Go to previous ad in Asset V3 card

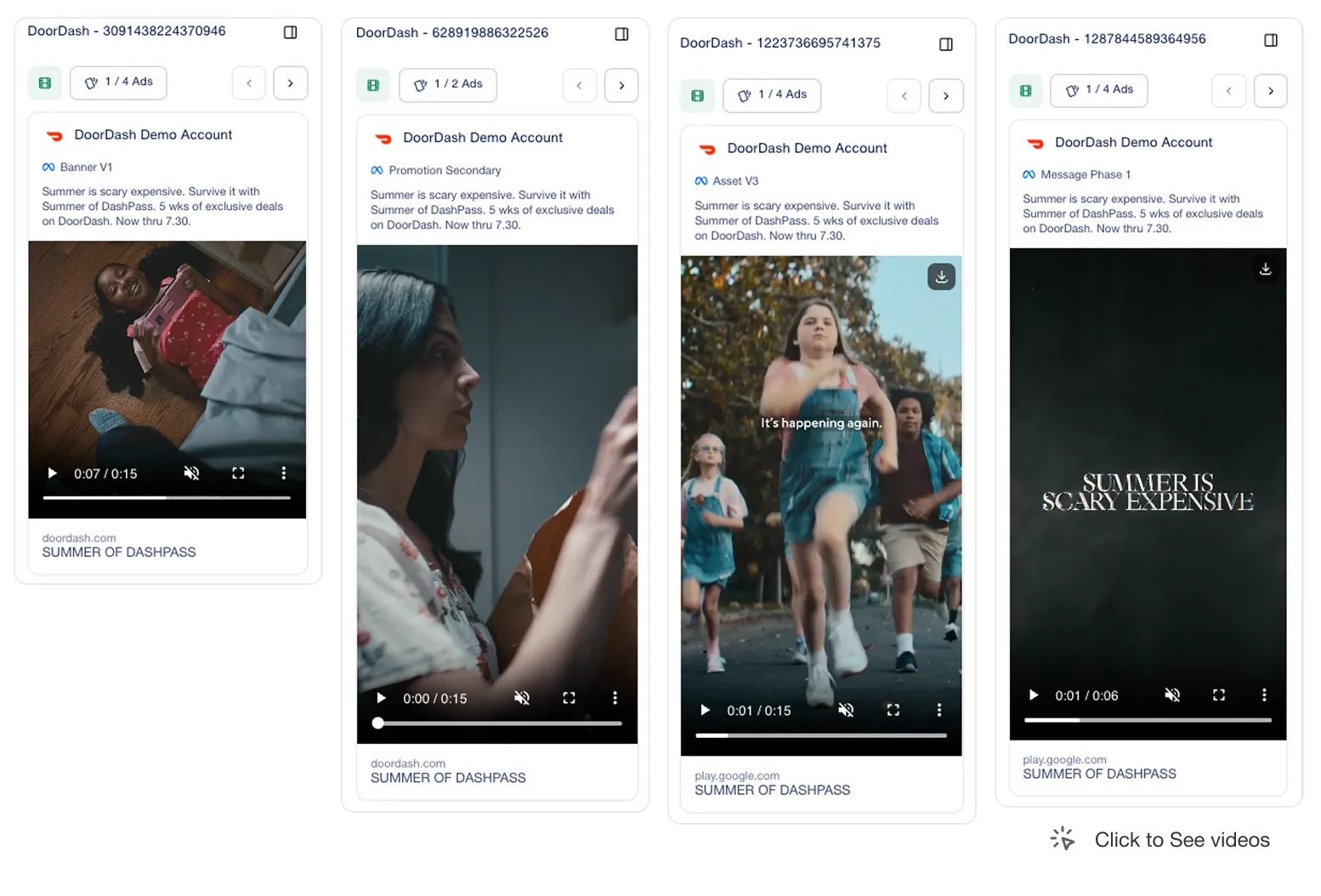click(x=904, y=95)
